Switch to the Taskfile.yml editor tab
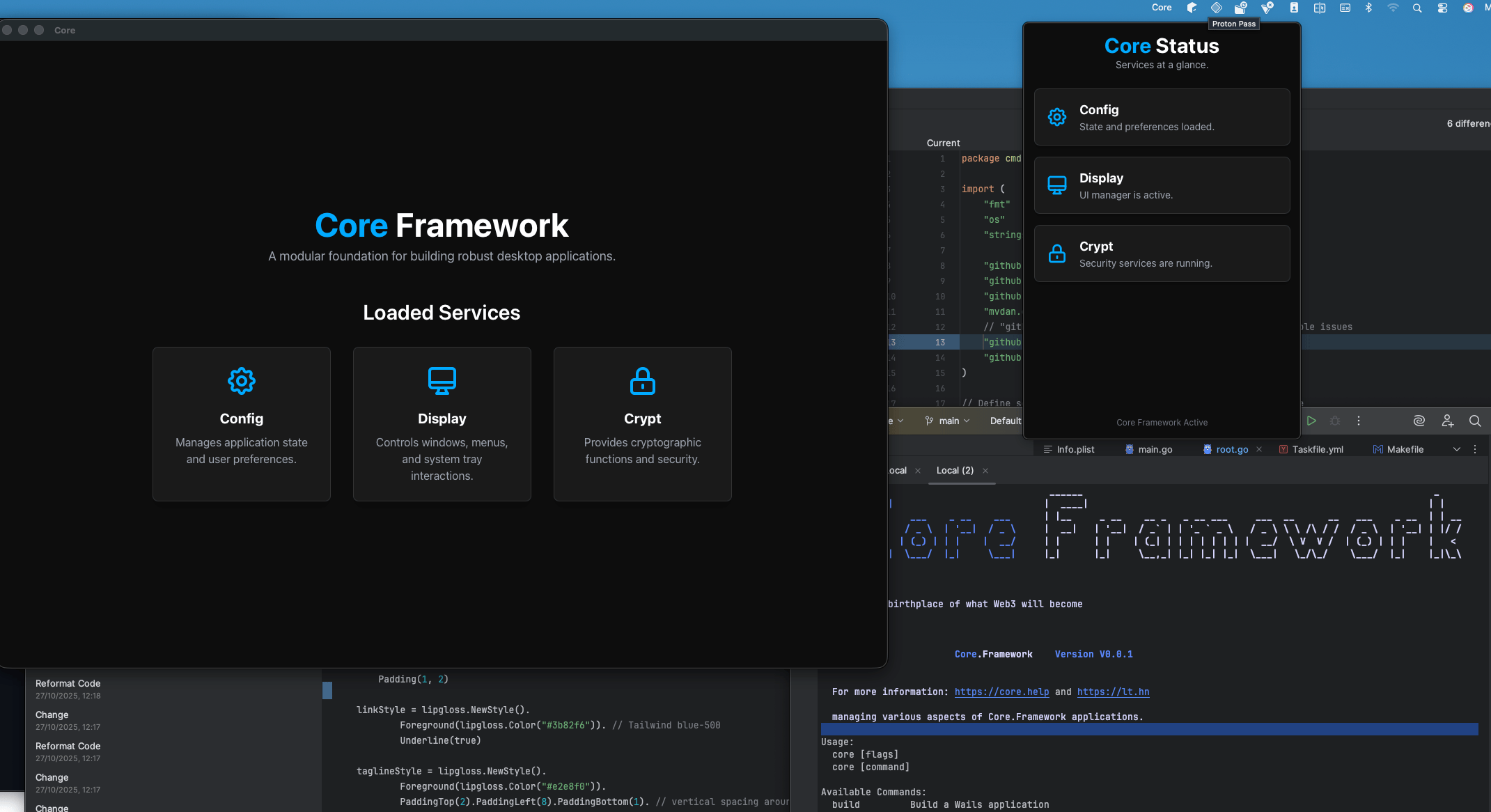The width and height of the screenshot is (1491, 812). tap(1317, 449)
